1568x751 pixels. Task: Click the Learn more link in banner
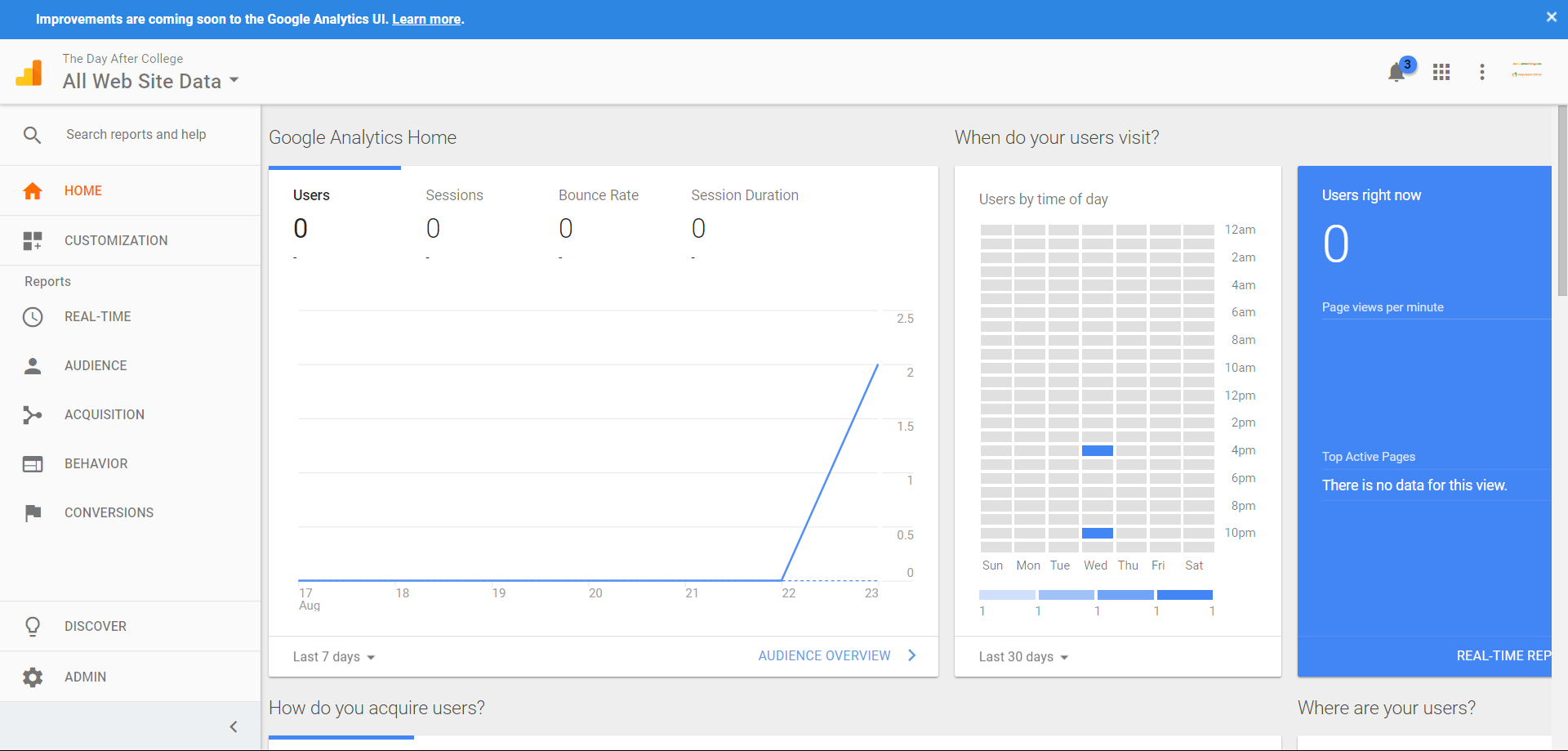point(426,19)
